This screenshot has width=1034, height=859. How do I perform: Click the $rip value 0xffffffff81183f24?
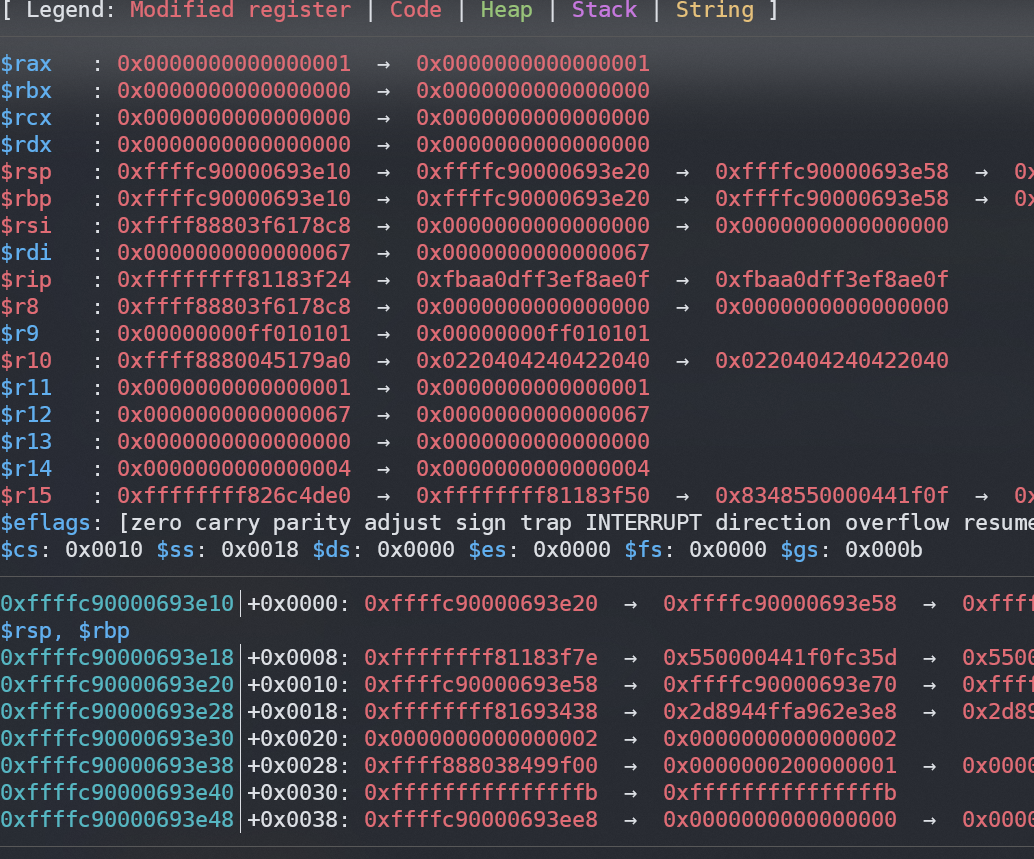[234, 280]
